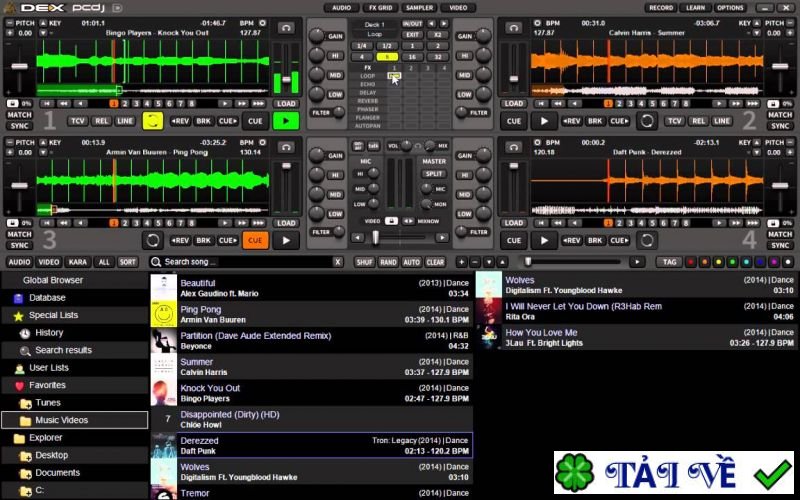Toggle LINE input on deck 1
The width and height of the screenshot is (800, 500).
(x=125, y=121)
